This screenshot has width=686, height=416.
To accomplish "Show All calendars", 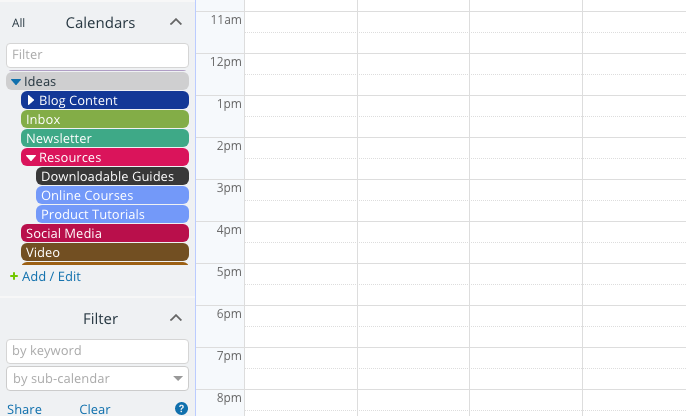I will (x=18, y=23).
